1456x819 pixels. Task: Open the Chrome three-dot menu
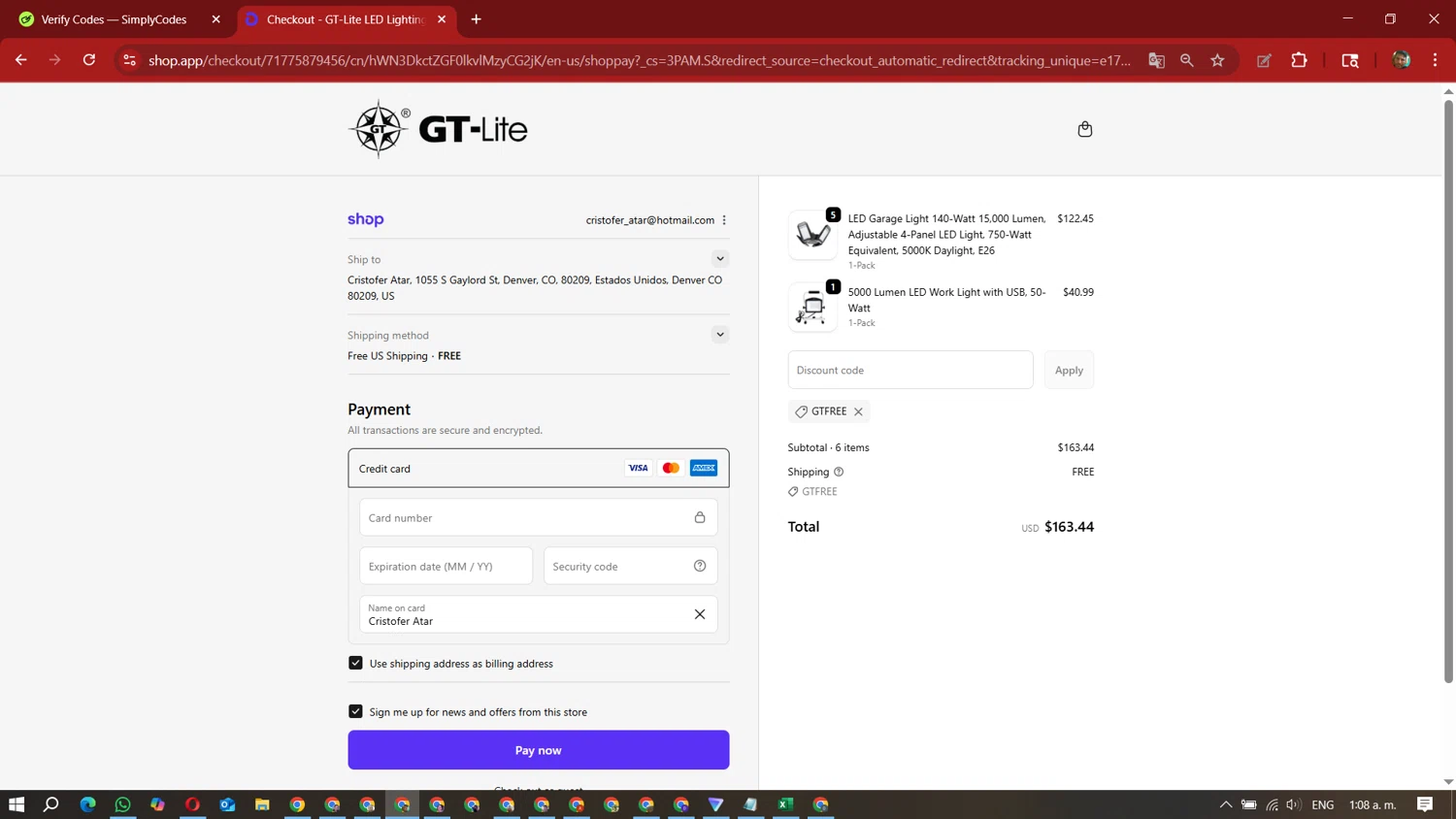point(1435,60)
